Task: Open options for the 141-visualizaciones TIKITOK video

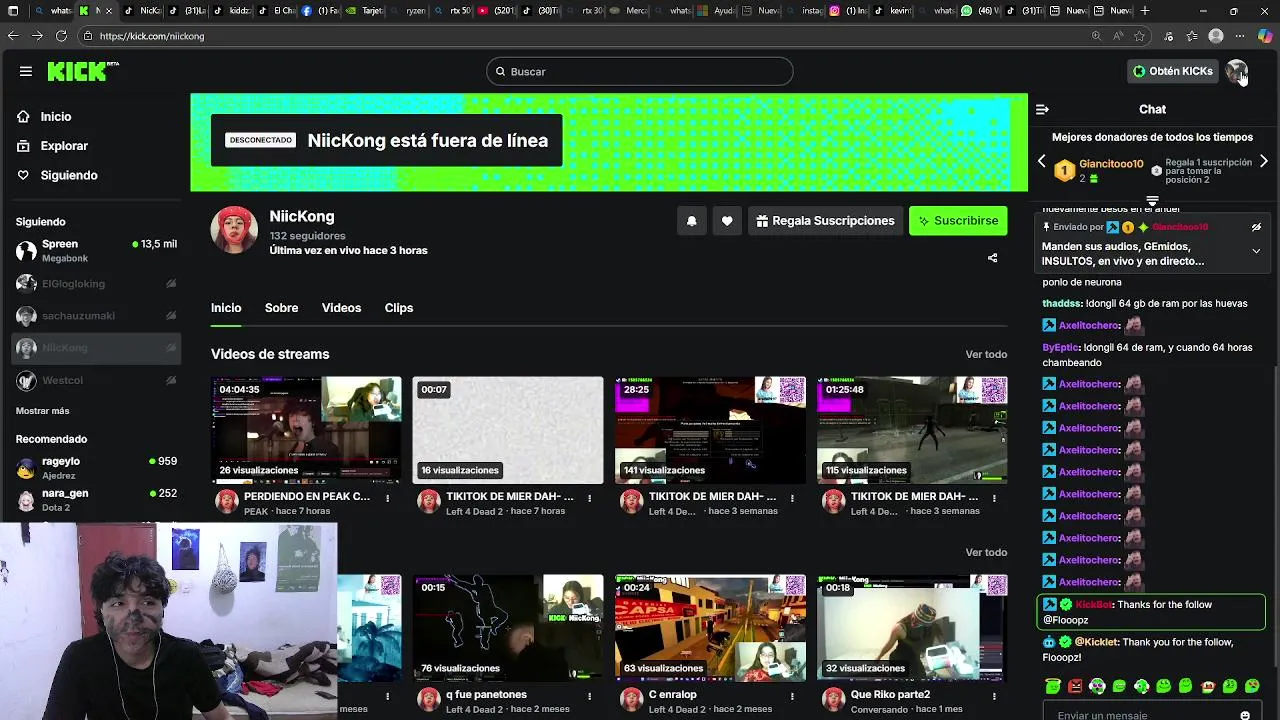Action: tap(792, 498)
